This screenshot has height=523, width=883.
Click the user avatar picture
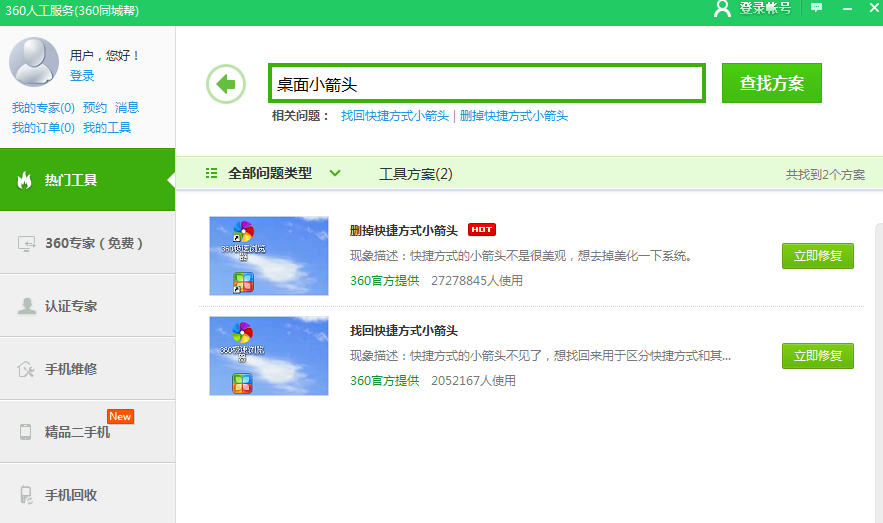[x=34, y=62]
